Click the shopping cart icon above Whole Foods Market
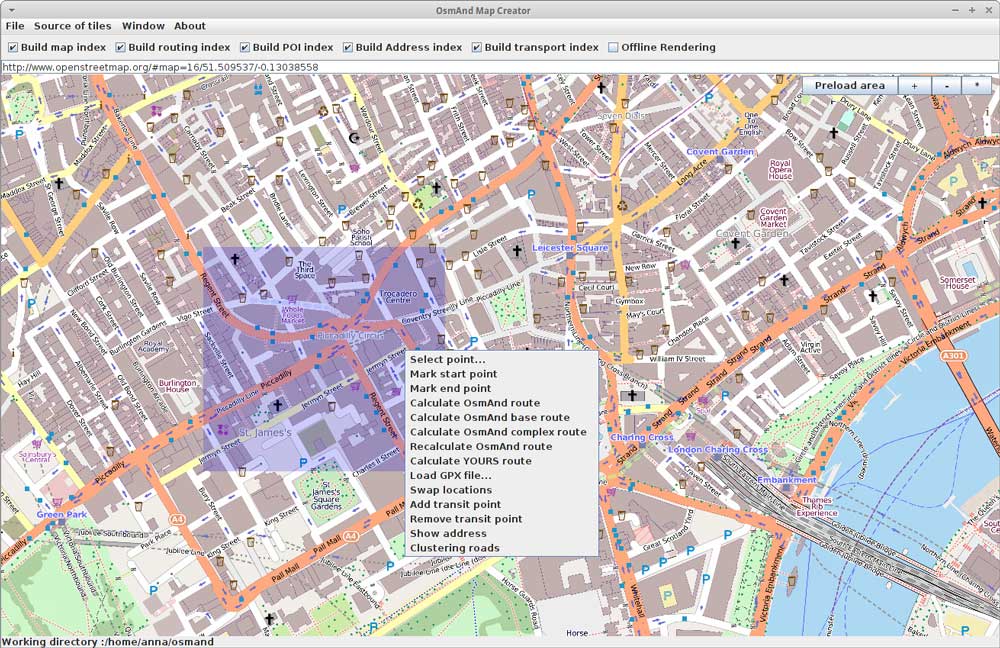Image resolution: width=1000 pixels, height=648 pixels. click(x=293, y=298)
